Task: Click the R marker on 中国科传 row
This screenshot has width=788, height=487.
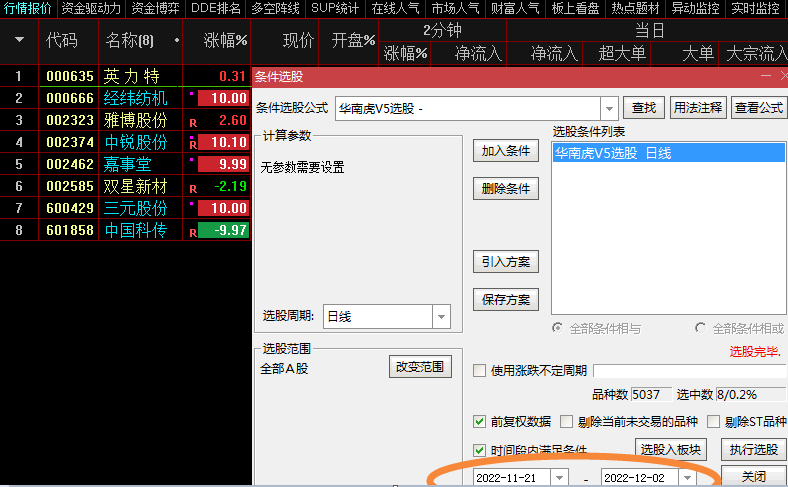Action: [x=193, y=233]
